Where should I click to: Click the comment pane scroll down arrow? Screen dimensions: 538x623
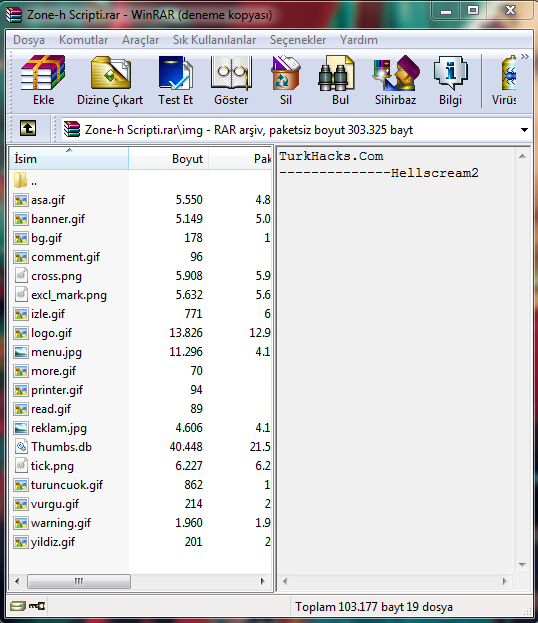click(x=523, y=565)
